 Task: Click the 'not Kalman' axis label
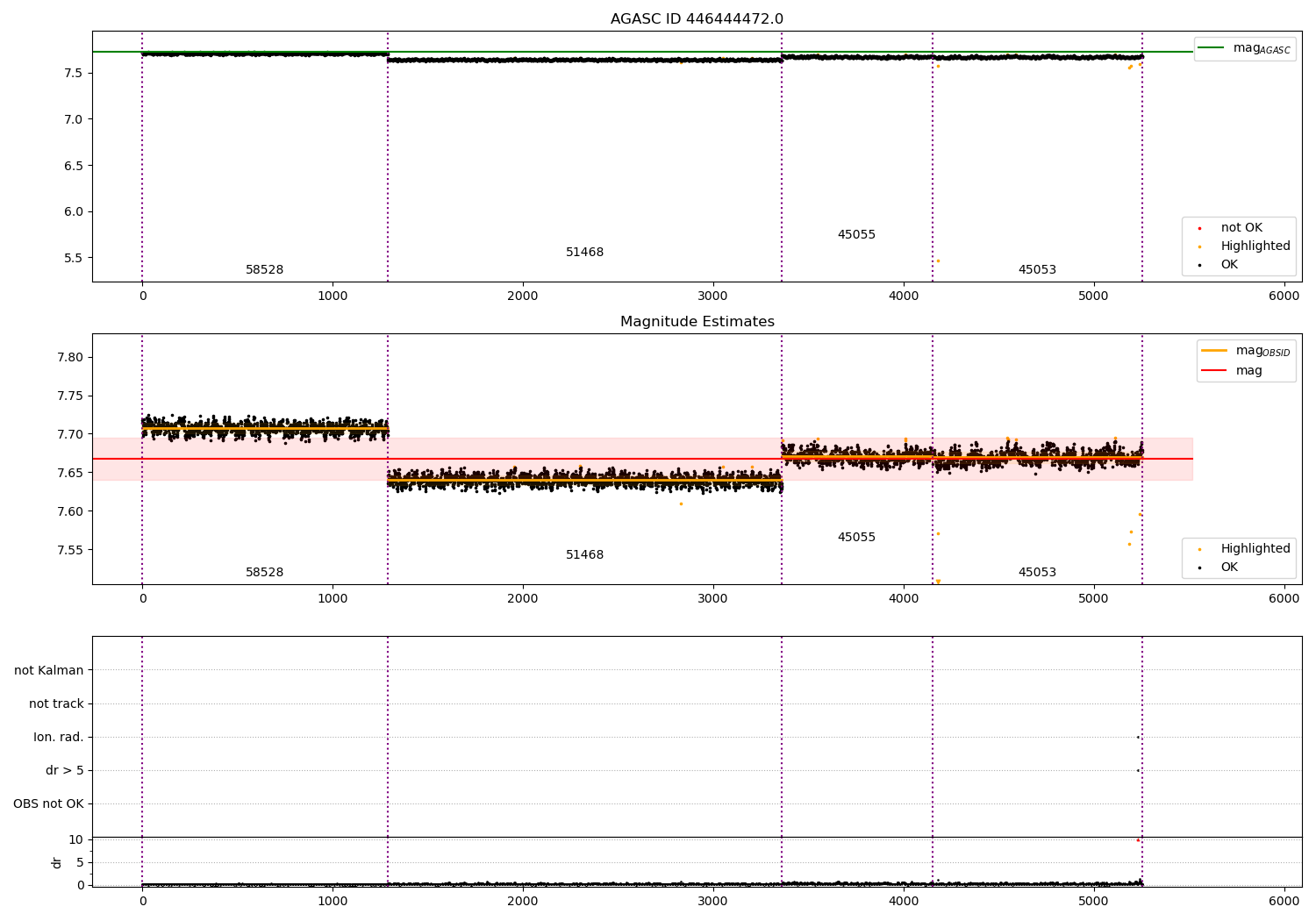point(49,670)
